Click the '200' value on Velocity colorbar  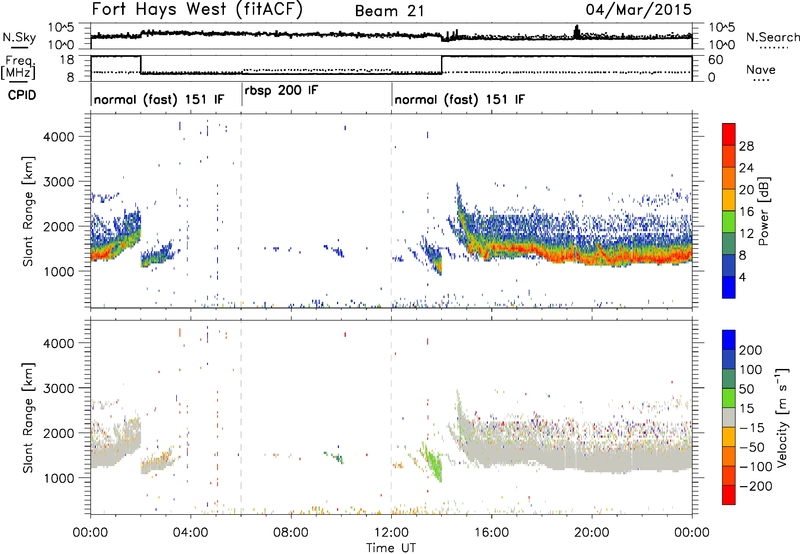pos(751,350)
